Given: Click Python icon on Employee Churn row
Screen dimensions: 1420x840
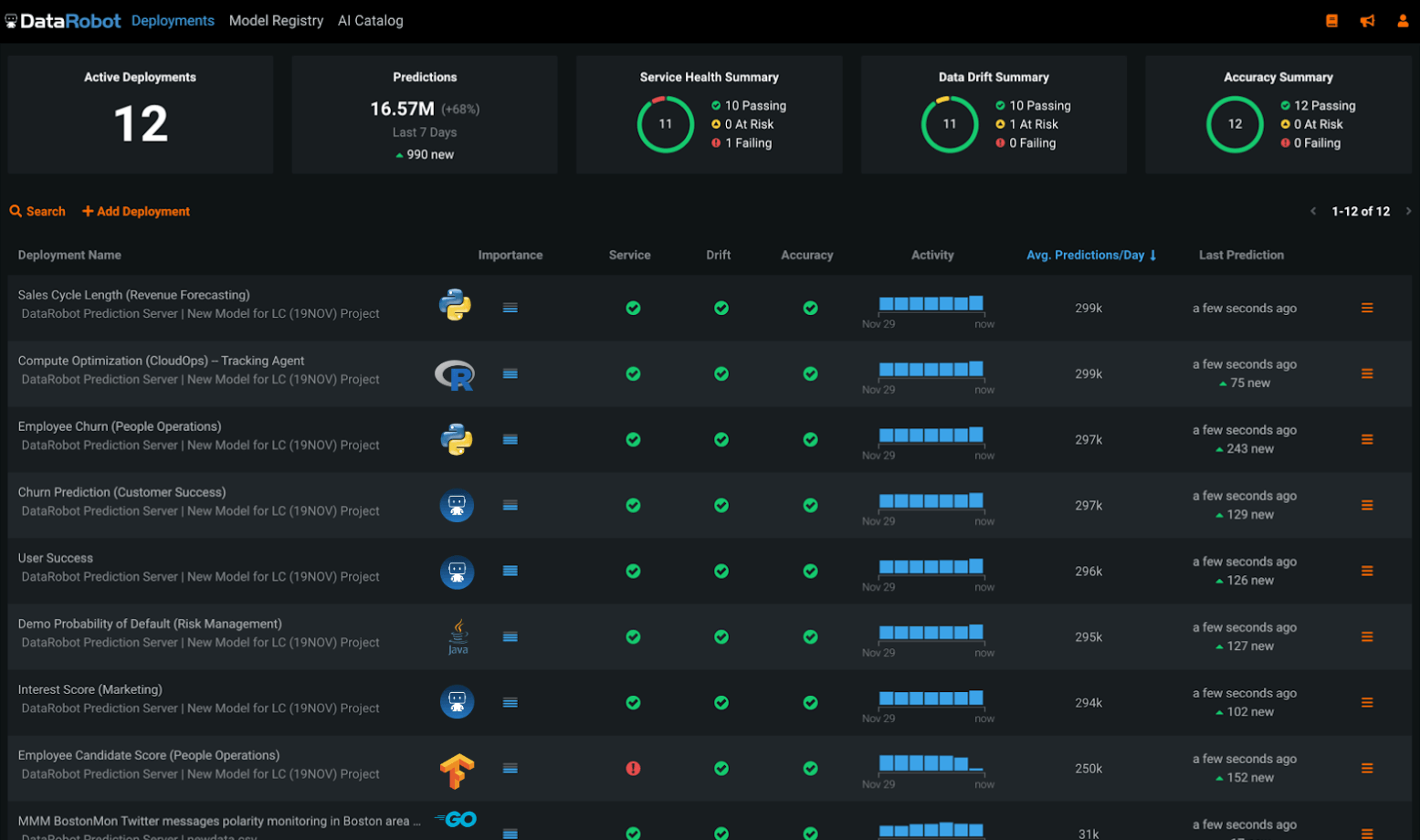Looking at the screenshot, I should pyautogui.click(x=457, y=439).
